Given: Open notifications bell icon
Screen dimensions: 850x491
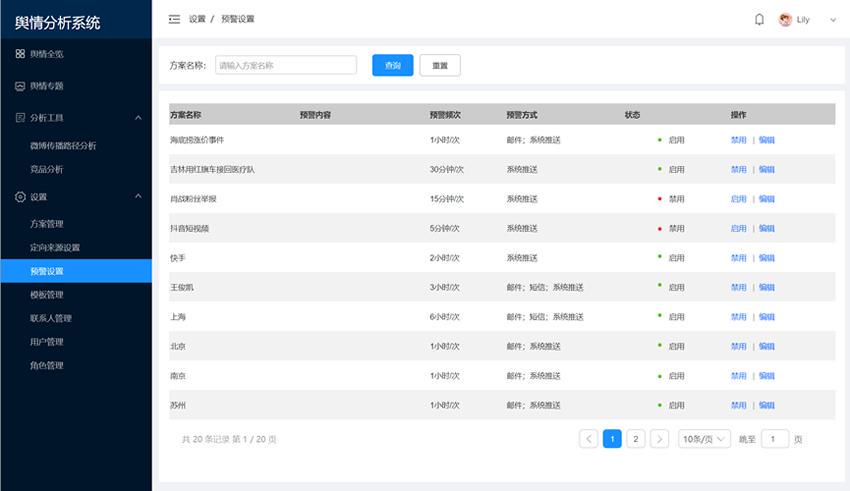Looking at the screenshot, I should click(759, 20).
